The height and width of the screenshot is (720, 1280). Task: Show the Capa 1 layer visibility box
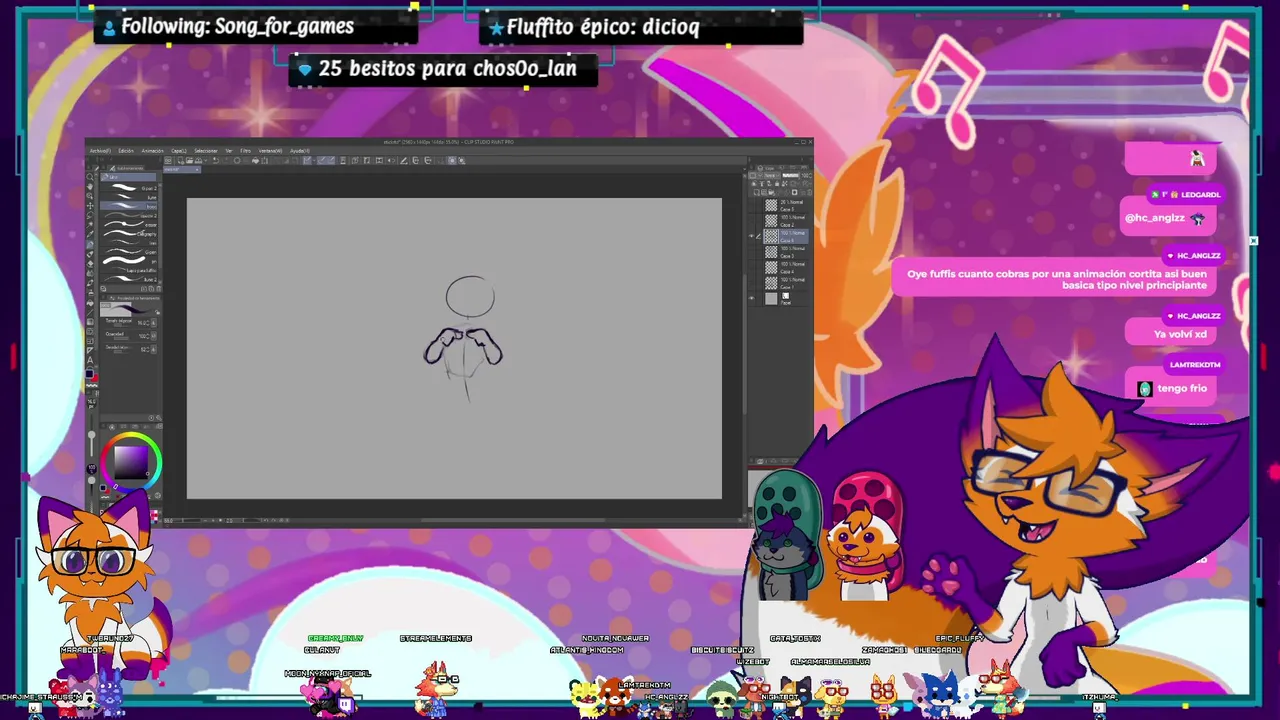pyautogui.click(x=752, y=283)
